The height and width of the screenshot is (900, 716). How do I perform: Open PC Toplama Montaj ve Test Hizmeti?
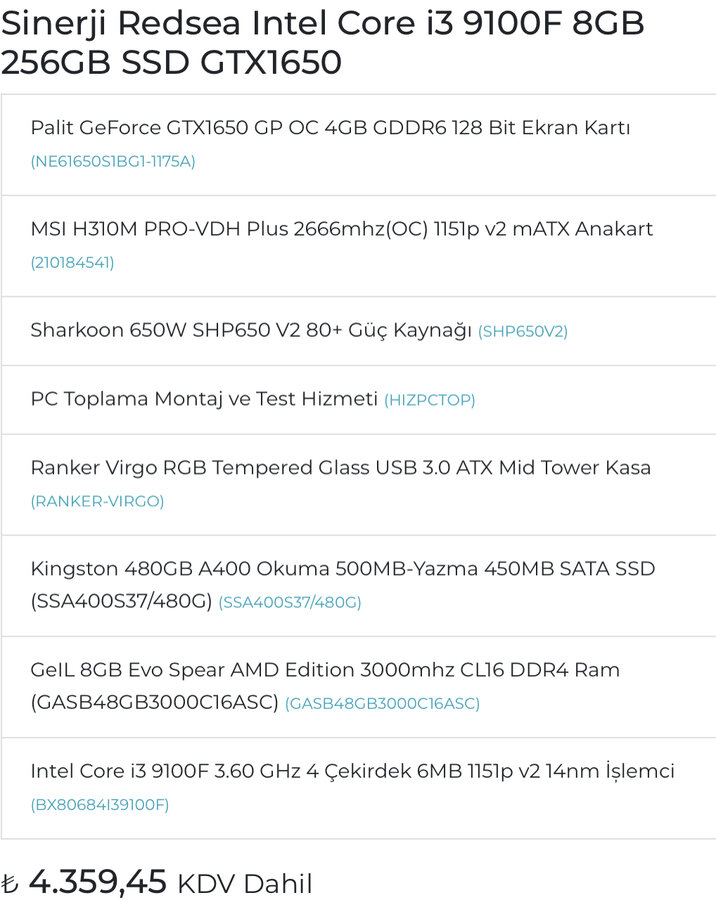tap(204, 398)
